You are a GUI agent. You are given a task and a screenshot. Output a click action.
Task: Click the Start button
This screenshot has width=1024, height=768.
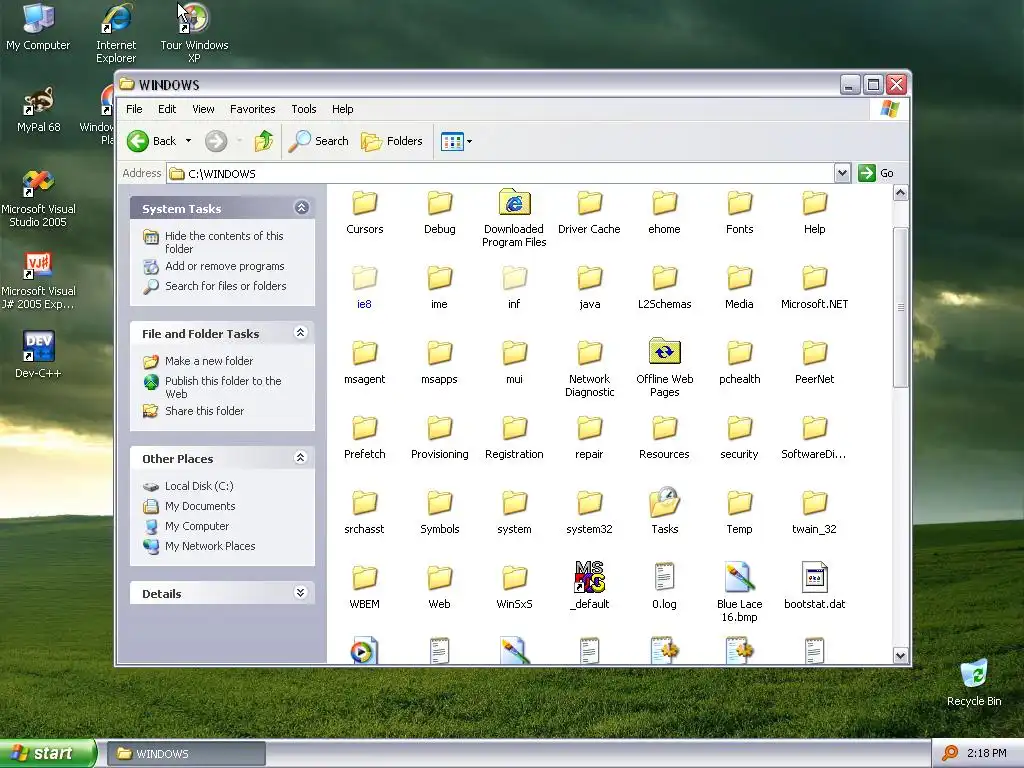coord(47,754)
